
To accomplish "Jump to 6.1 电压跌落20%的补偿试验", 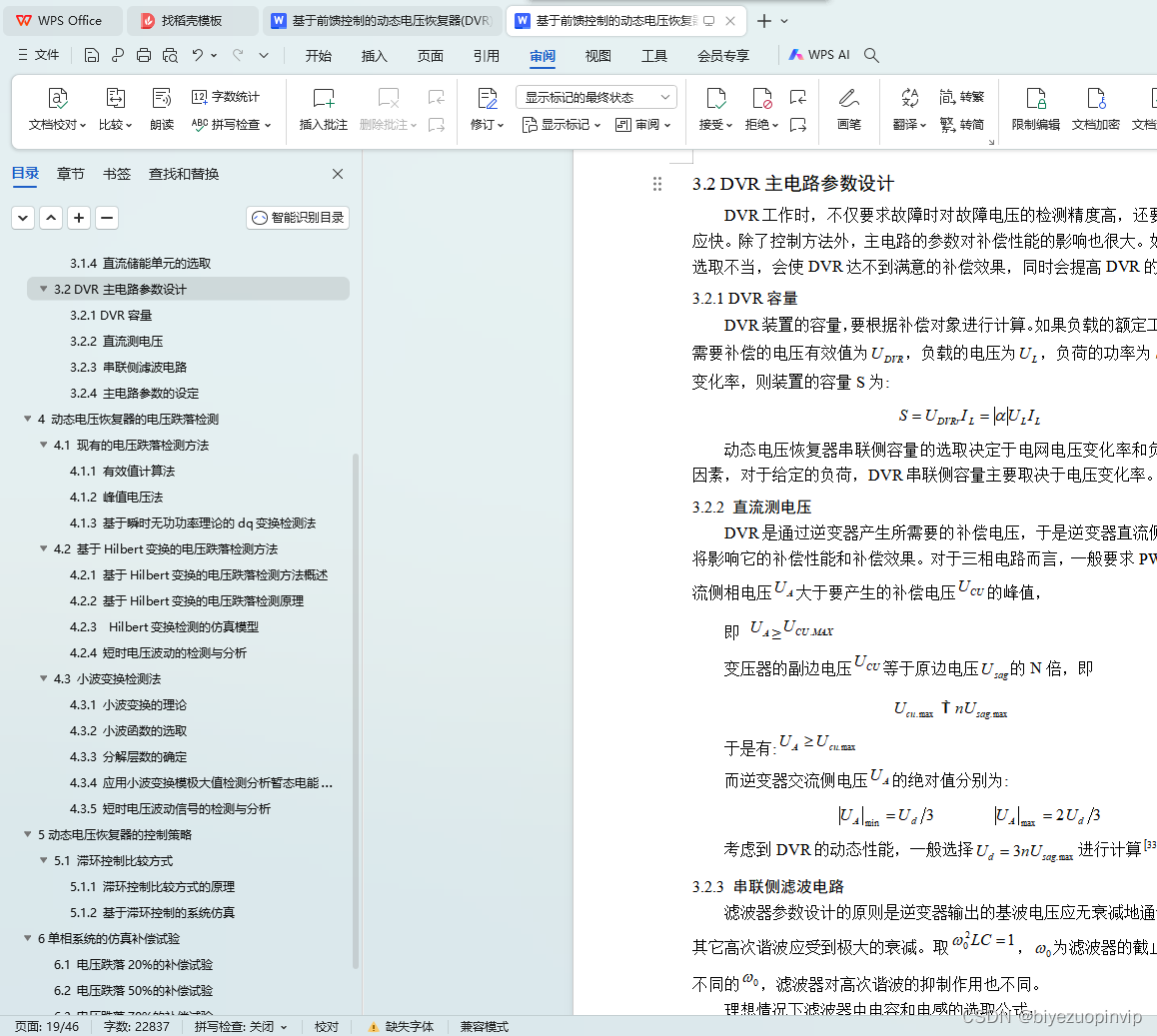I will click(x=133, y=964).
